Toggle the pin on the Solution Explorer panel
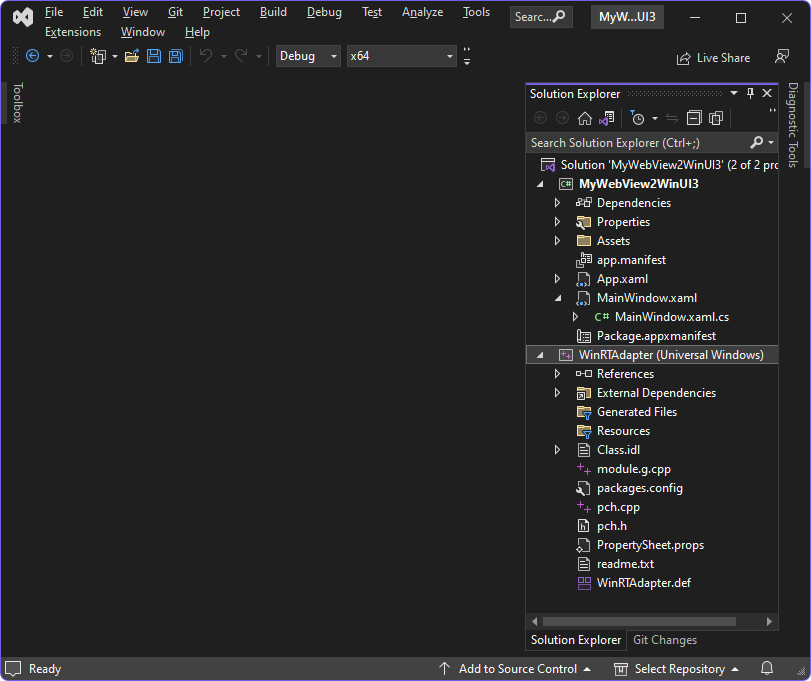Viewport: 811px width, 681px height. coord(749,93)
